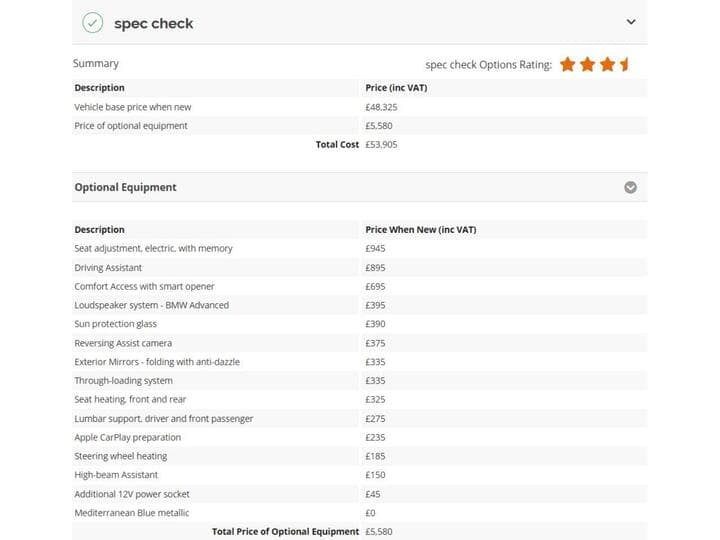Click the second orange rating star
Image resolution: width=720 pixels, height=540 pixels.
coord(587,64)
